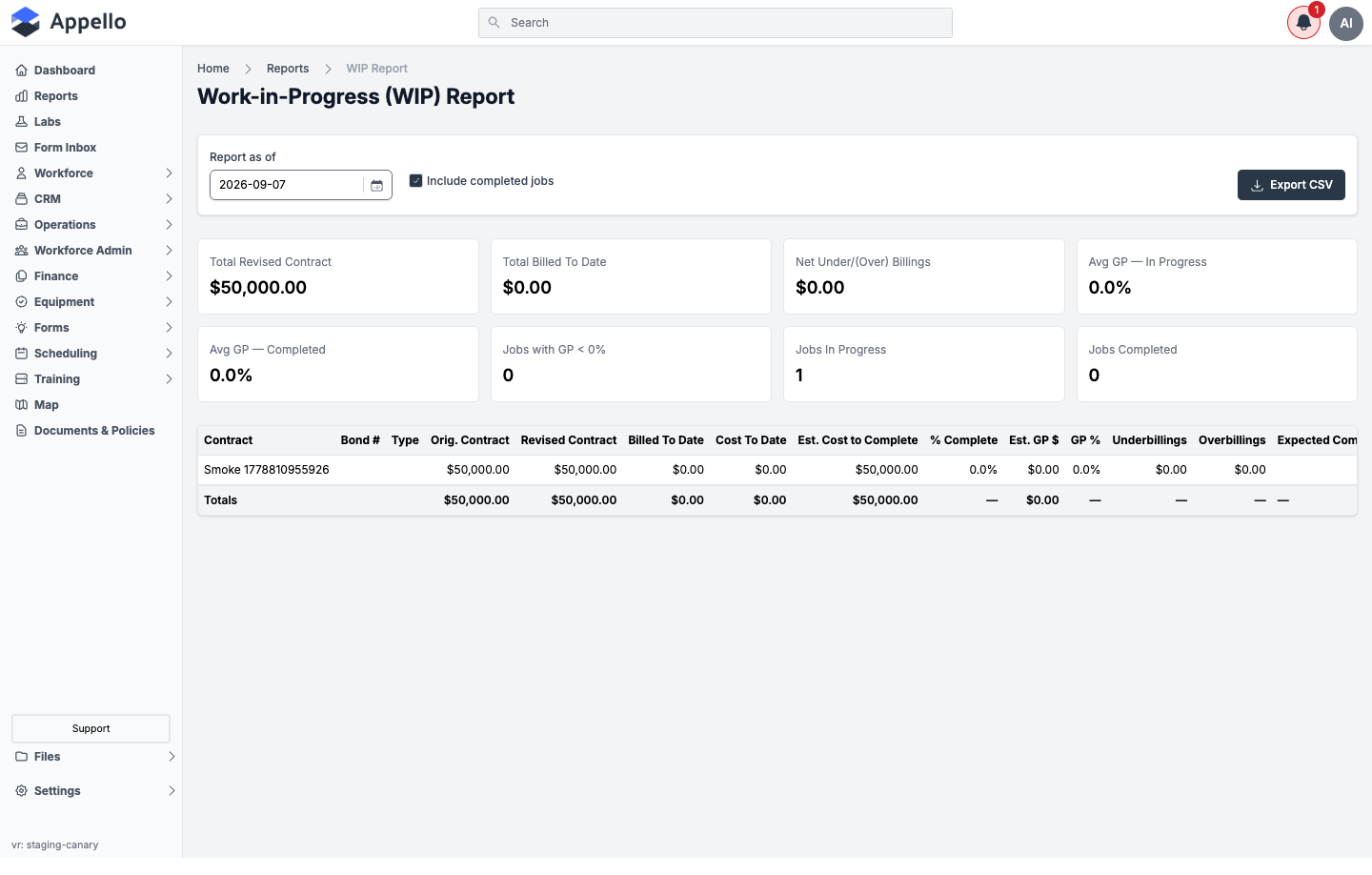Click the CRM briefcase icon

21,199
